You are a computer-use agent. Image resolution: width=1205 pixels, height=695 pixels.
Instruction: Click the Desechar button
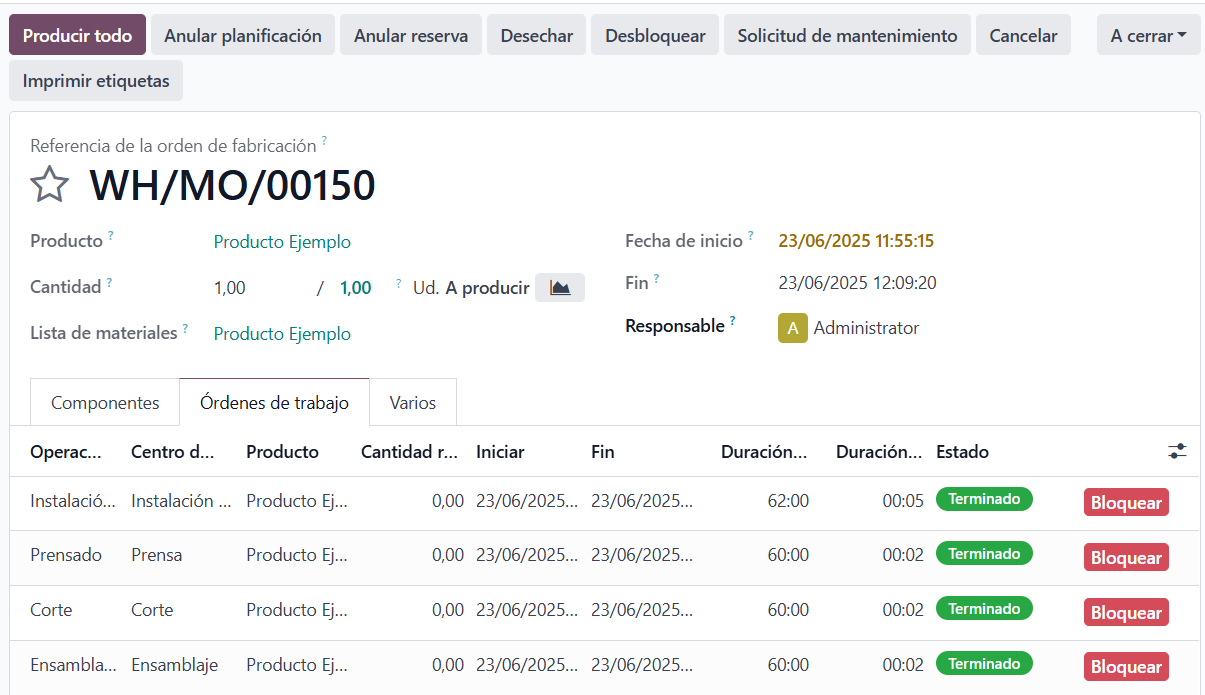(x=537, y=35)
